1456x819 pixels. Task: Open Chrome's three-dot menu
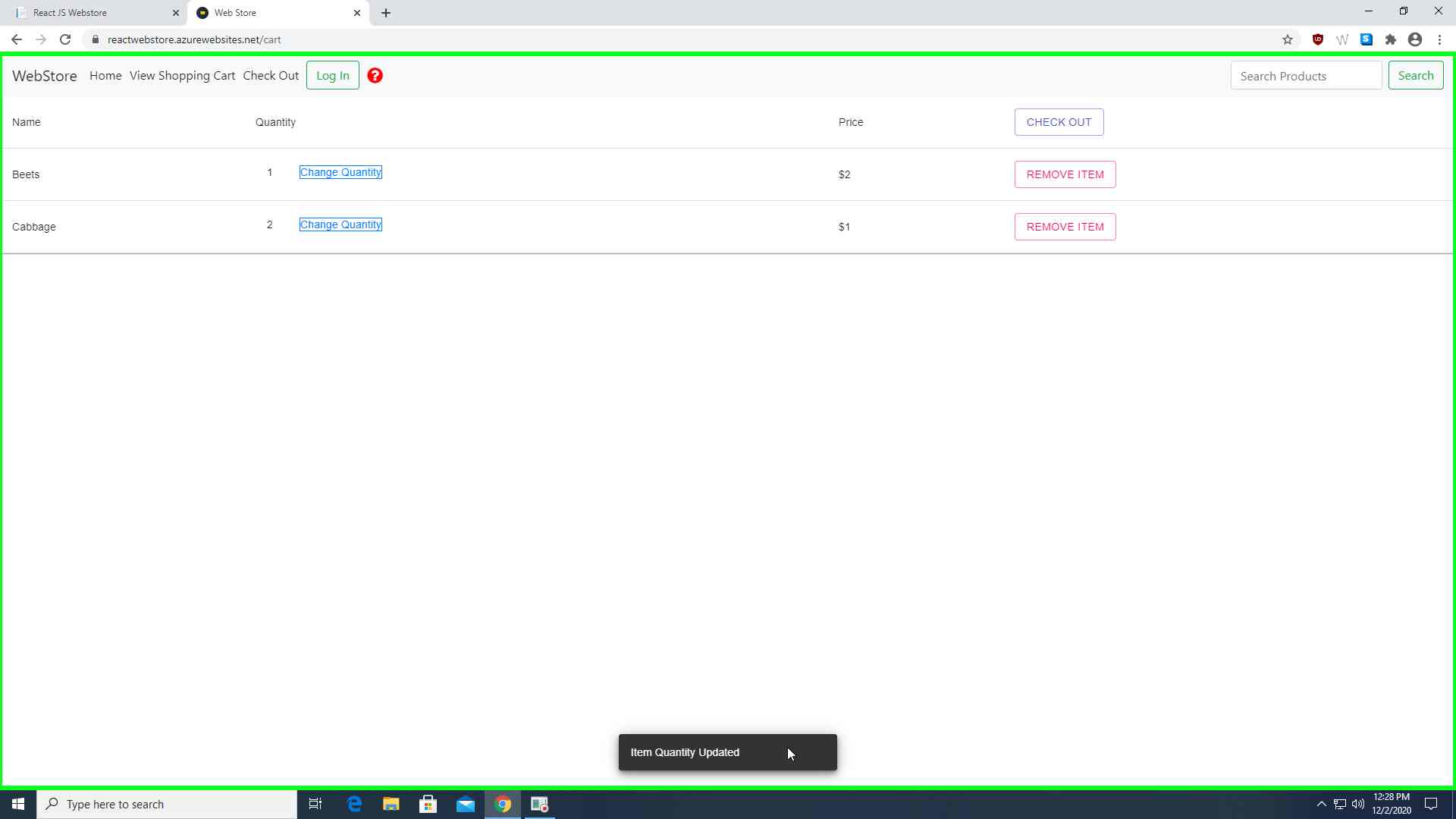(1439, 39)
